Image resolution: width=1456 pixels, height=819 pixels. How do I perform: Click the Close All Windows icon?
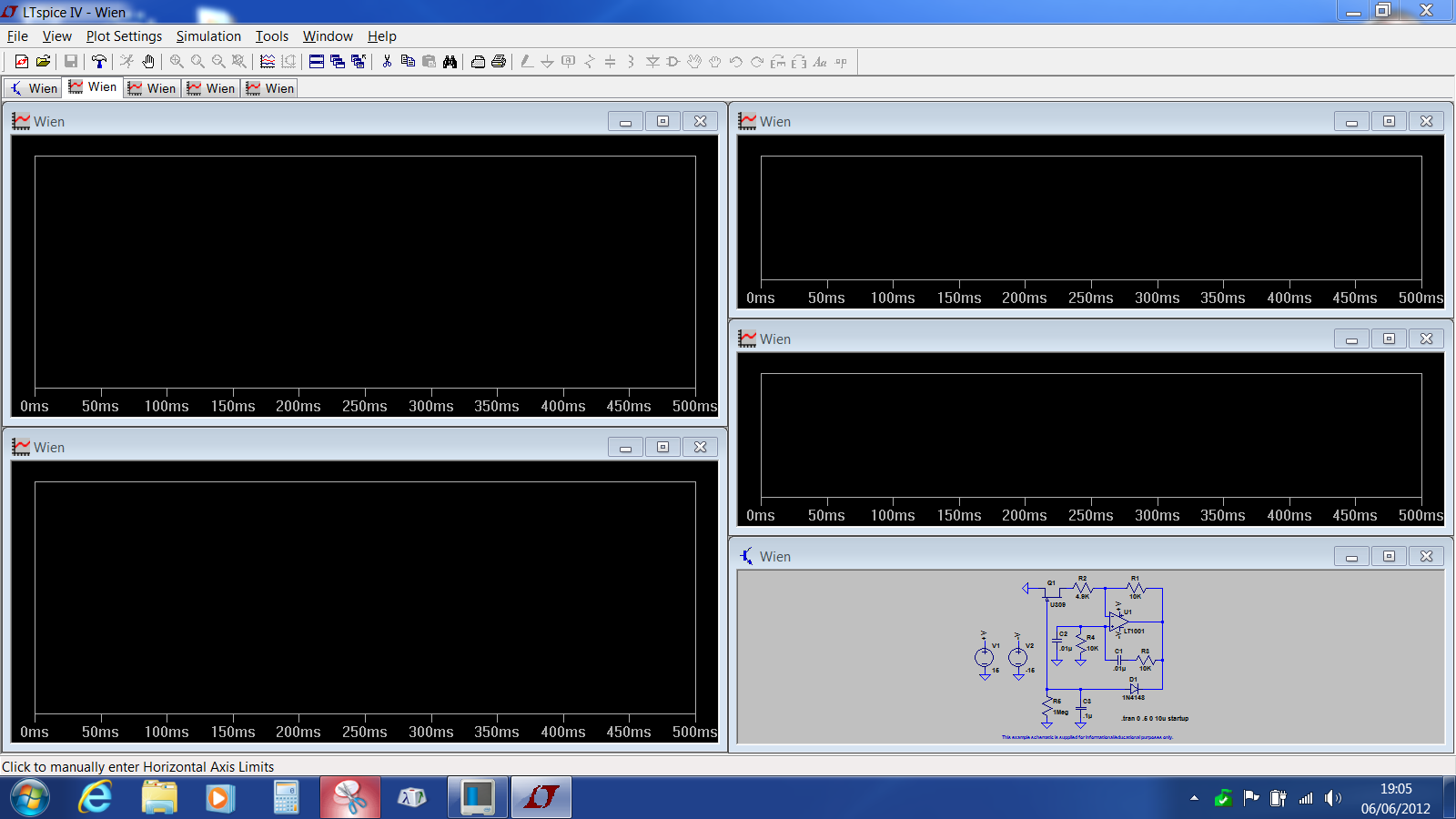tap(359, 62)
